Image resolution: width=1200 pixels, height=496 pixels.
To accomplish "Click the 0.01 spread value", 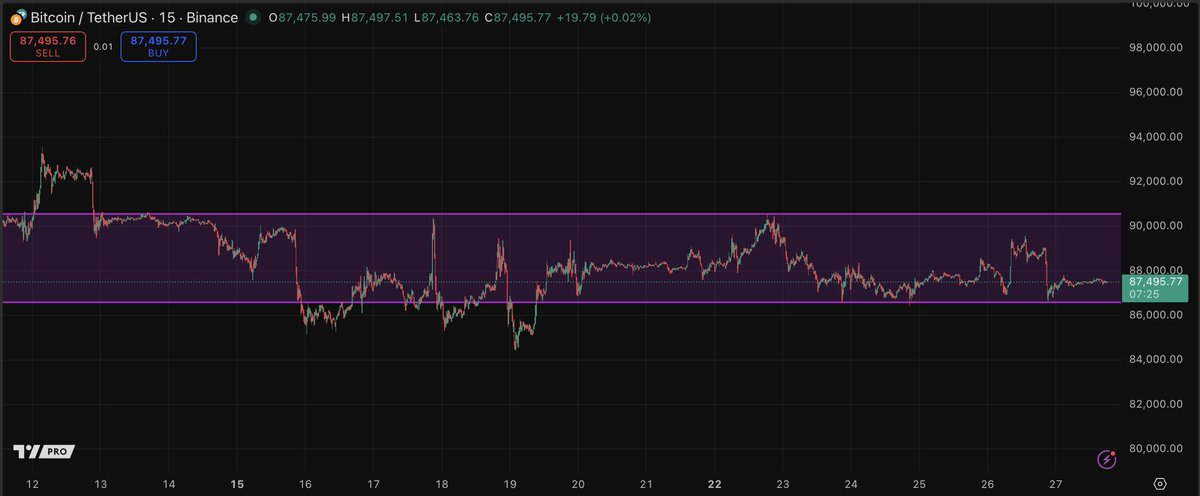I will [103, 46].
